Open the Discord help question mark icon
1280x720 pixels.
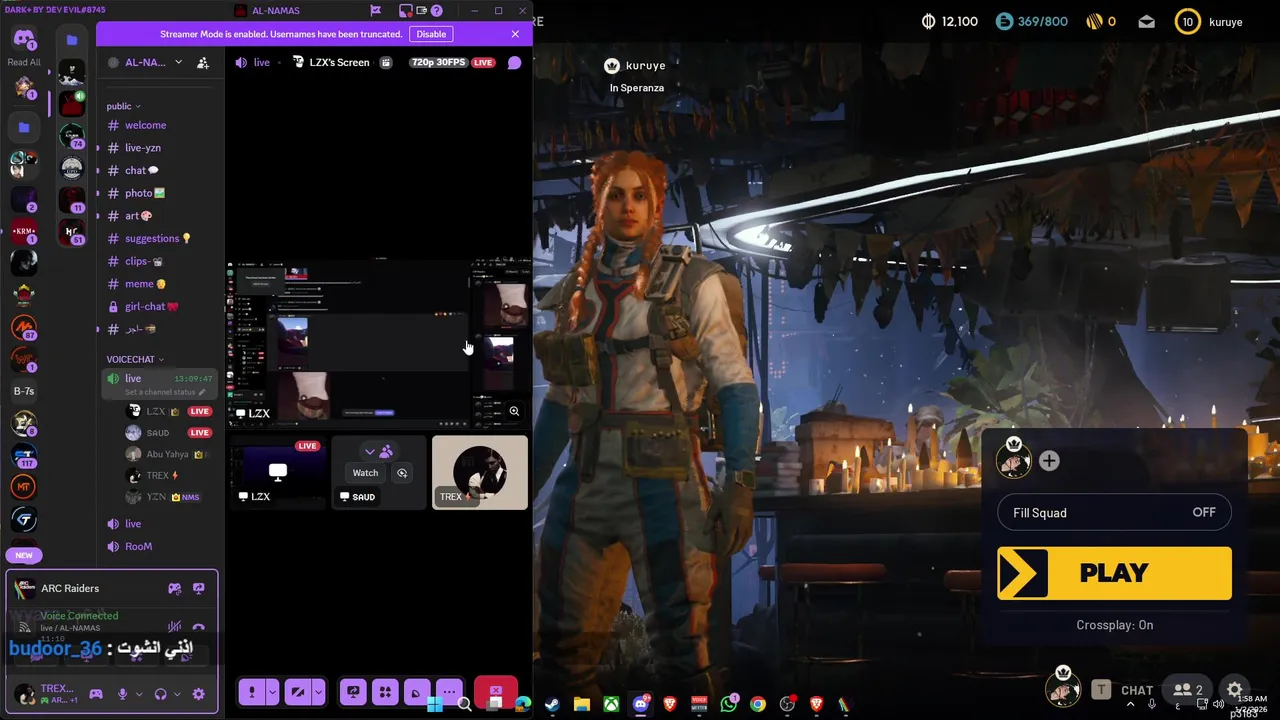[x=436, y=11]
